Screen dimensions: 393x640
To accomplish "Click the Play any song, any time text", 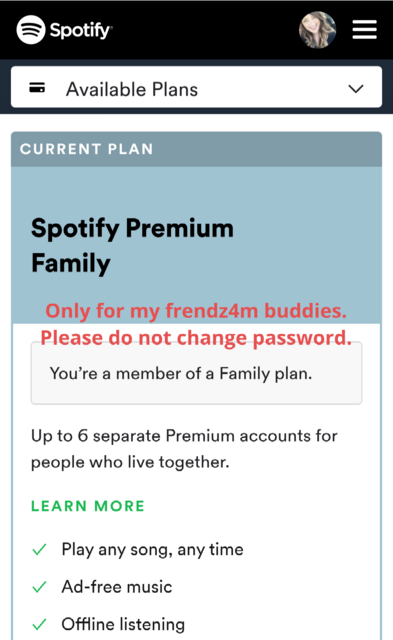I will pos(152,550).
